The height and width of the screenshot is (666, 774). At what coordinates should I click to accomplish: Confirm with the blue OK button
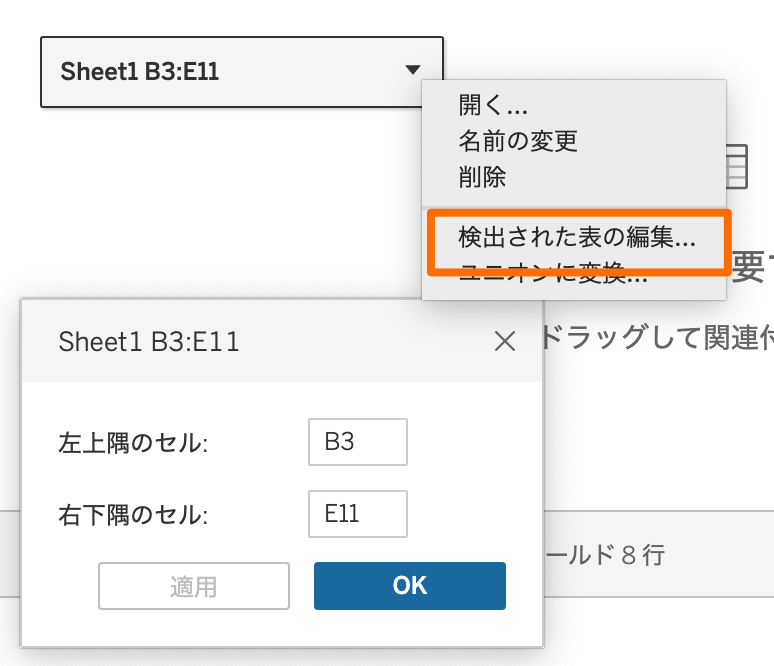(x=410, y=586)
